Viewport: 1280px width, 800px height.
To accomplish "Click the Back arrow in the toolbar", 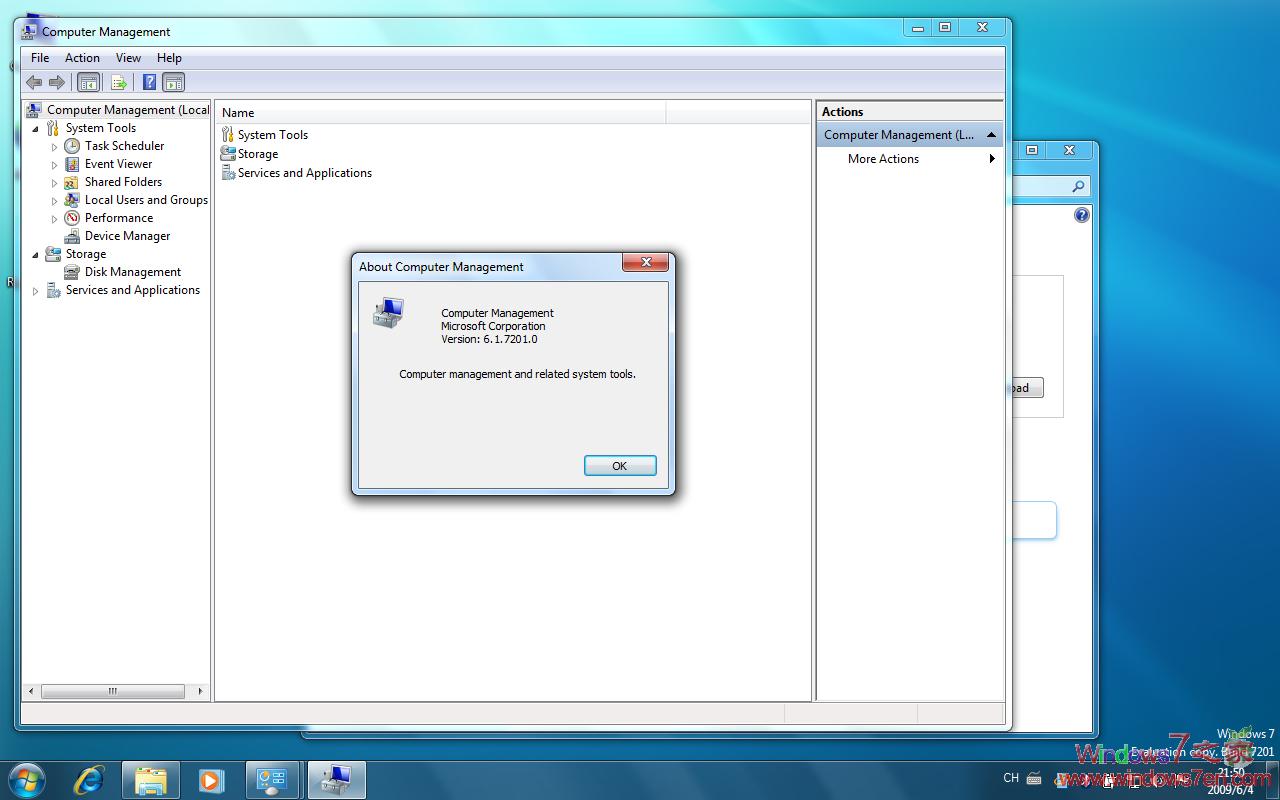I will pyautogui.click(x=34, y=82).
